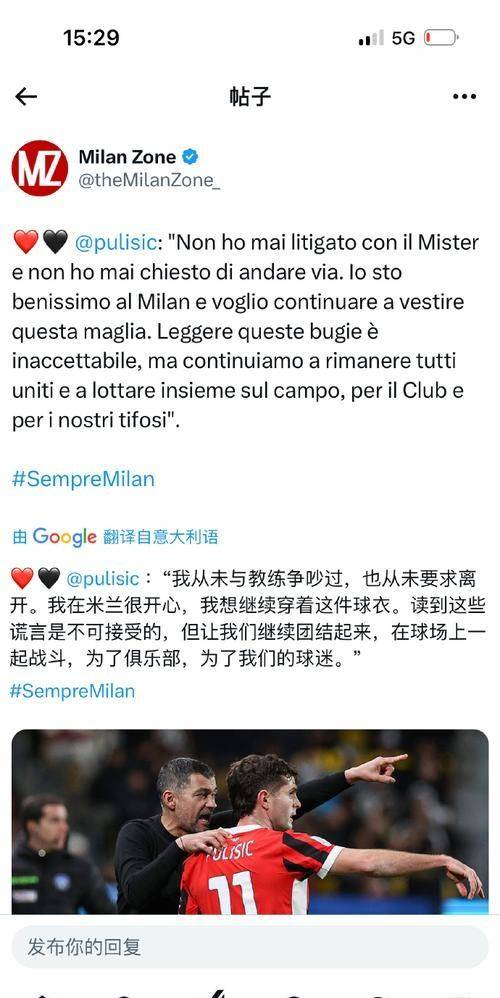The height and width of the screenshot is (998, 500).
Task: Open @pulisic mention in Italian text
Action: coord(116,242)
